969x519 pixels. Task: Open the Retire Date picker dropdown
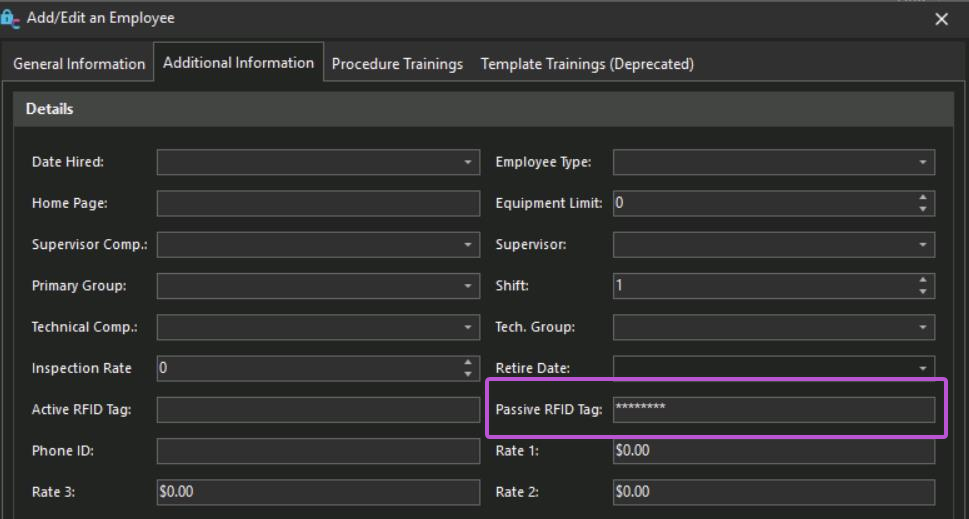(922, 368)
